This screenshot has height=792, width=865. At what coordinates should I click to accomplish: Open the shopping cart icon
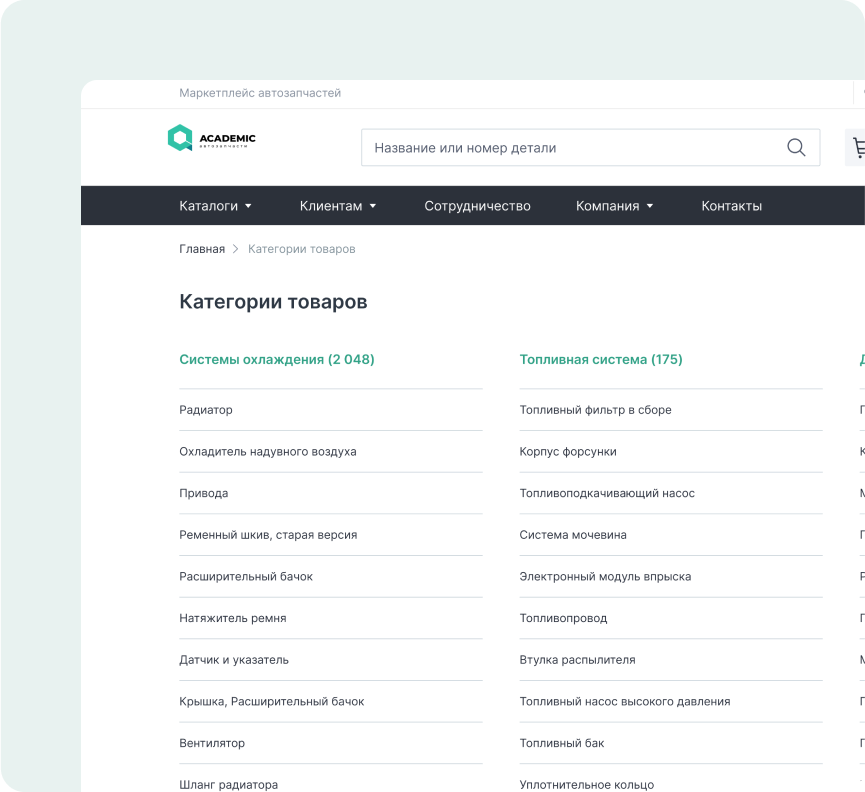pos(857,146)
